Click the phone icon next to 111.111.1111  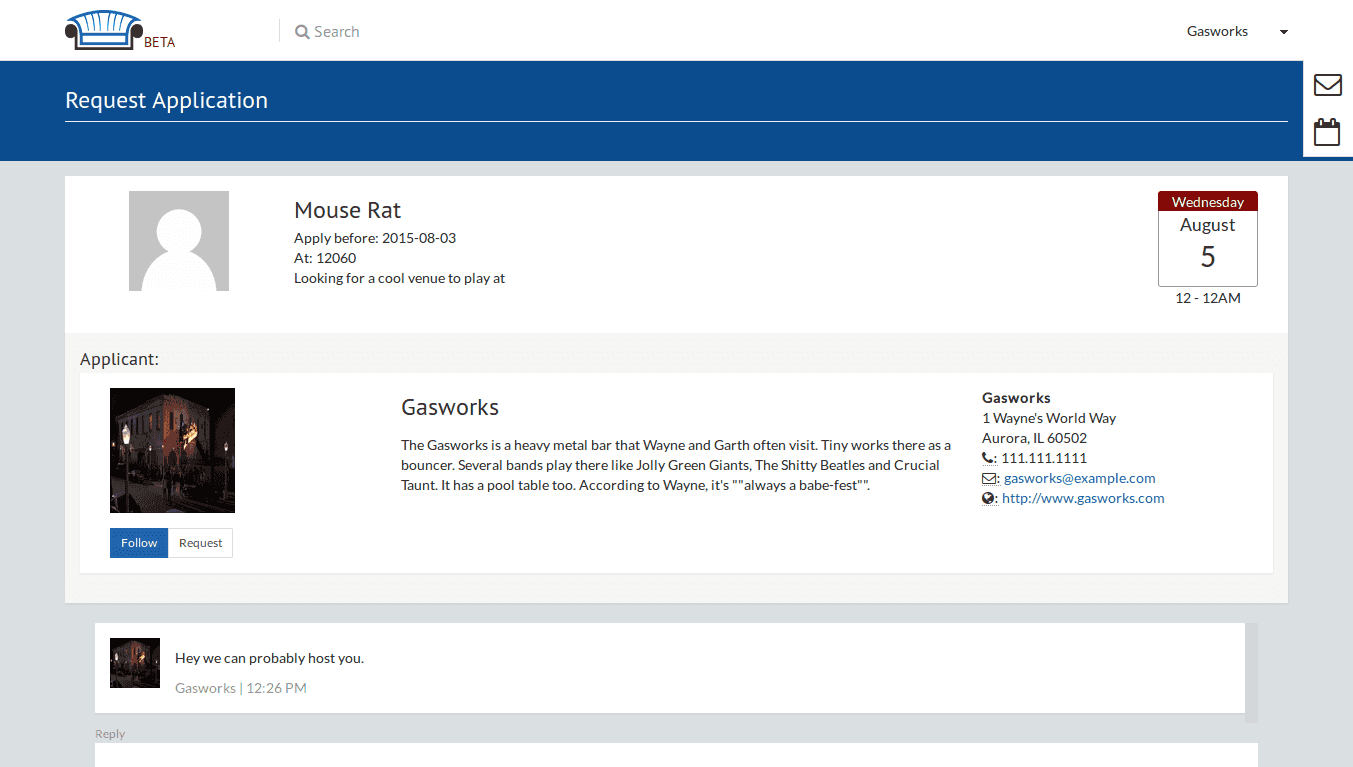(988, 458)
